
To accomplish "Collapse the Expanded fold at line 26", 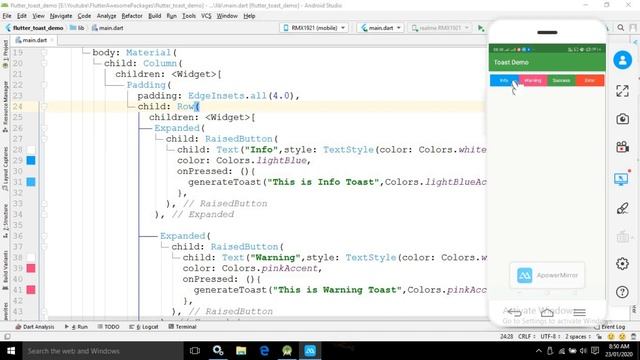I will click(44, 128).
